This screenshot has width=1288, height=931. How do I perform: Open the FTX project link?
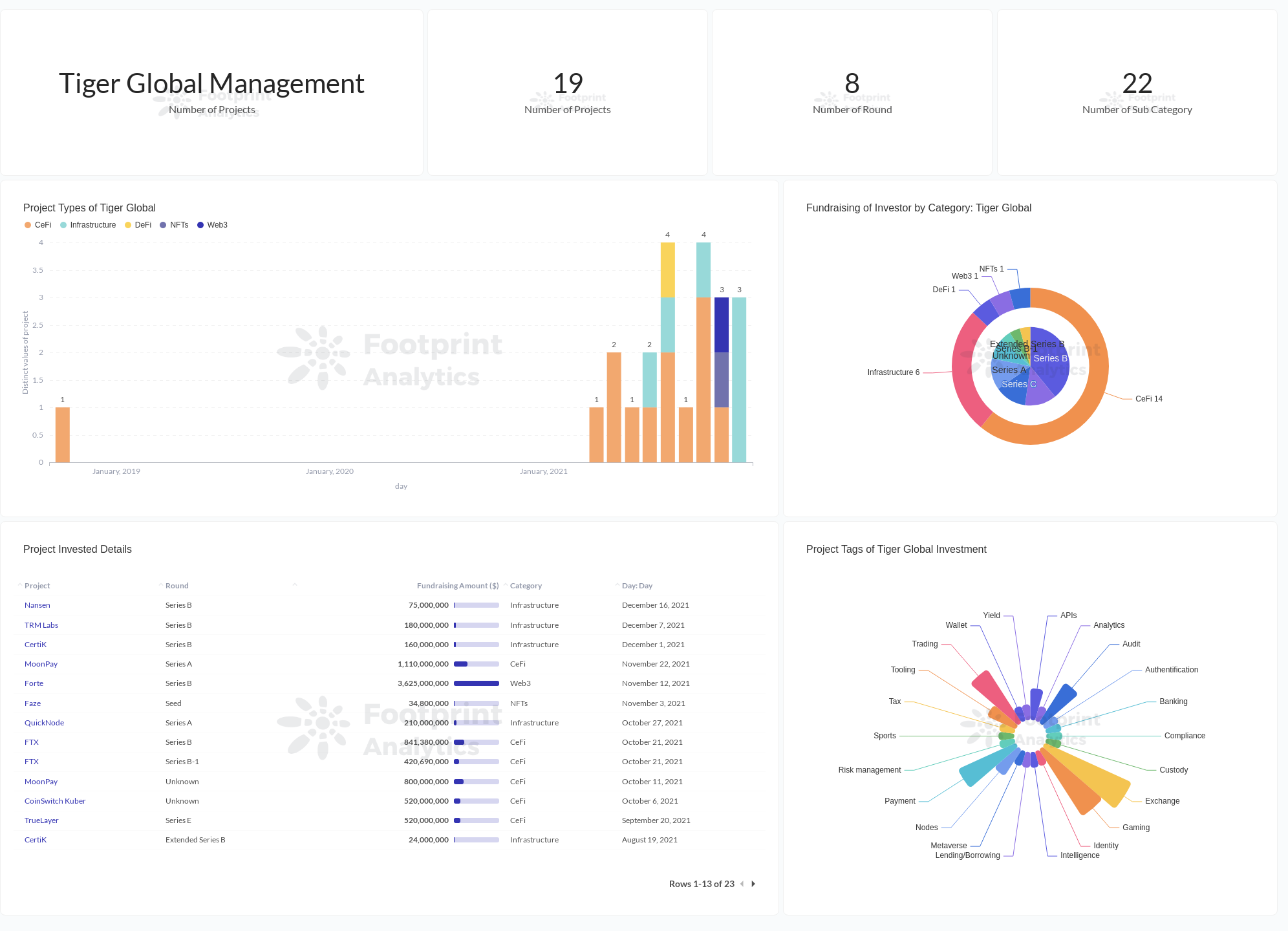click(31, 742)
